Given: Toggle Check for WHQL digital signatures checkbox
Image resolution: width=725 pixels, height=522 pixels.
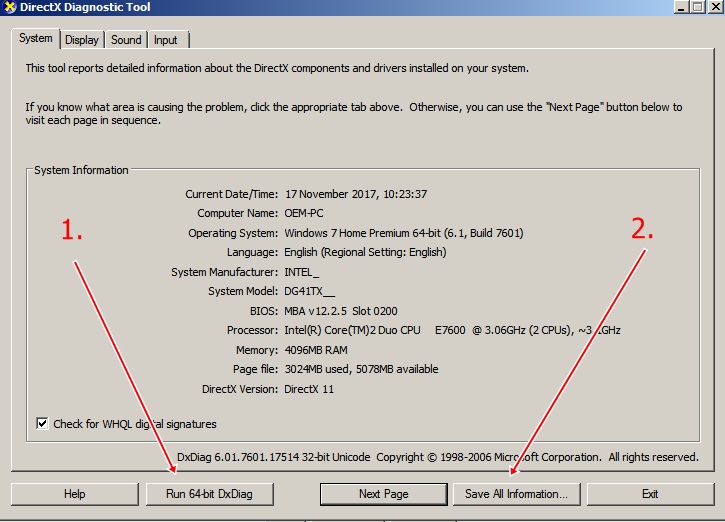Looking at the screenshot, I should tap(42, 424).
